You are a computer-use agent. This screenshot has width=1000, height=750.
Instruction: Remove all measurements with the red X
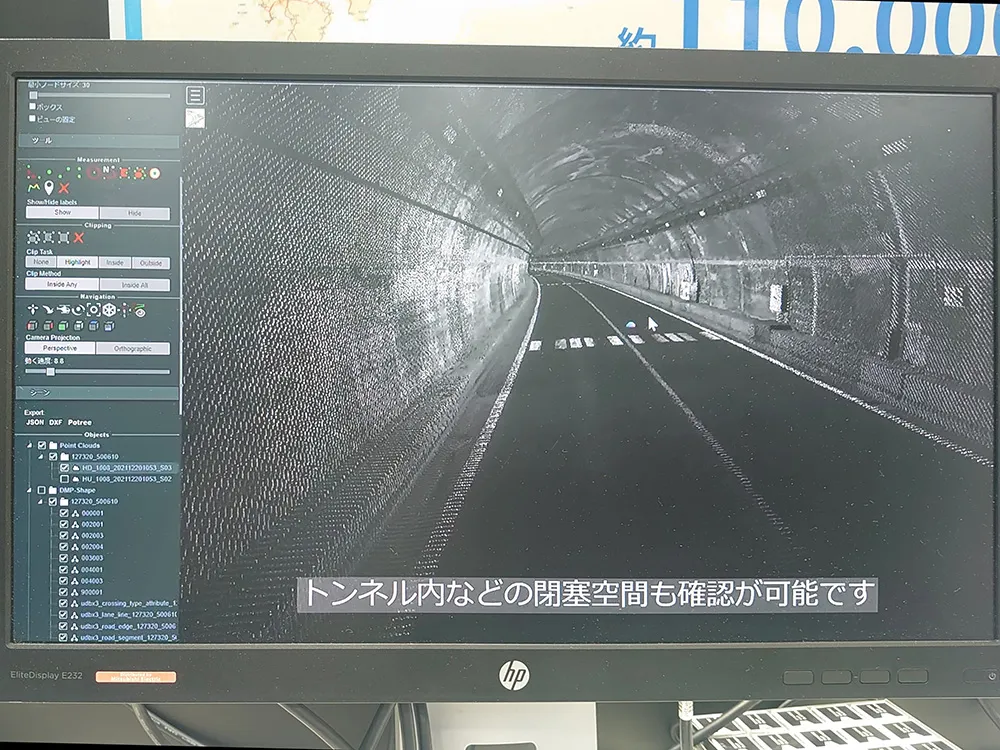[64, 187]
